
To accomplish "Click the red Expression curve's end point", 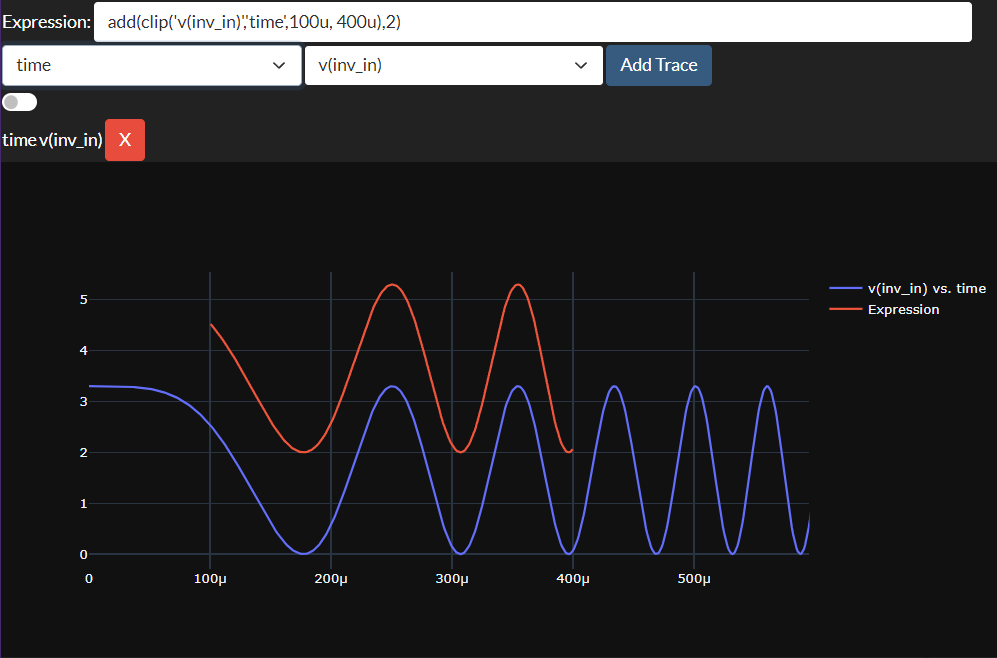I will (x=572, y=451).
